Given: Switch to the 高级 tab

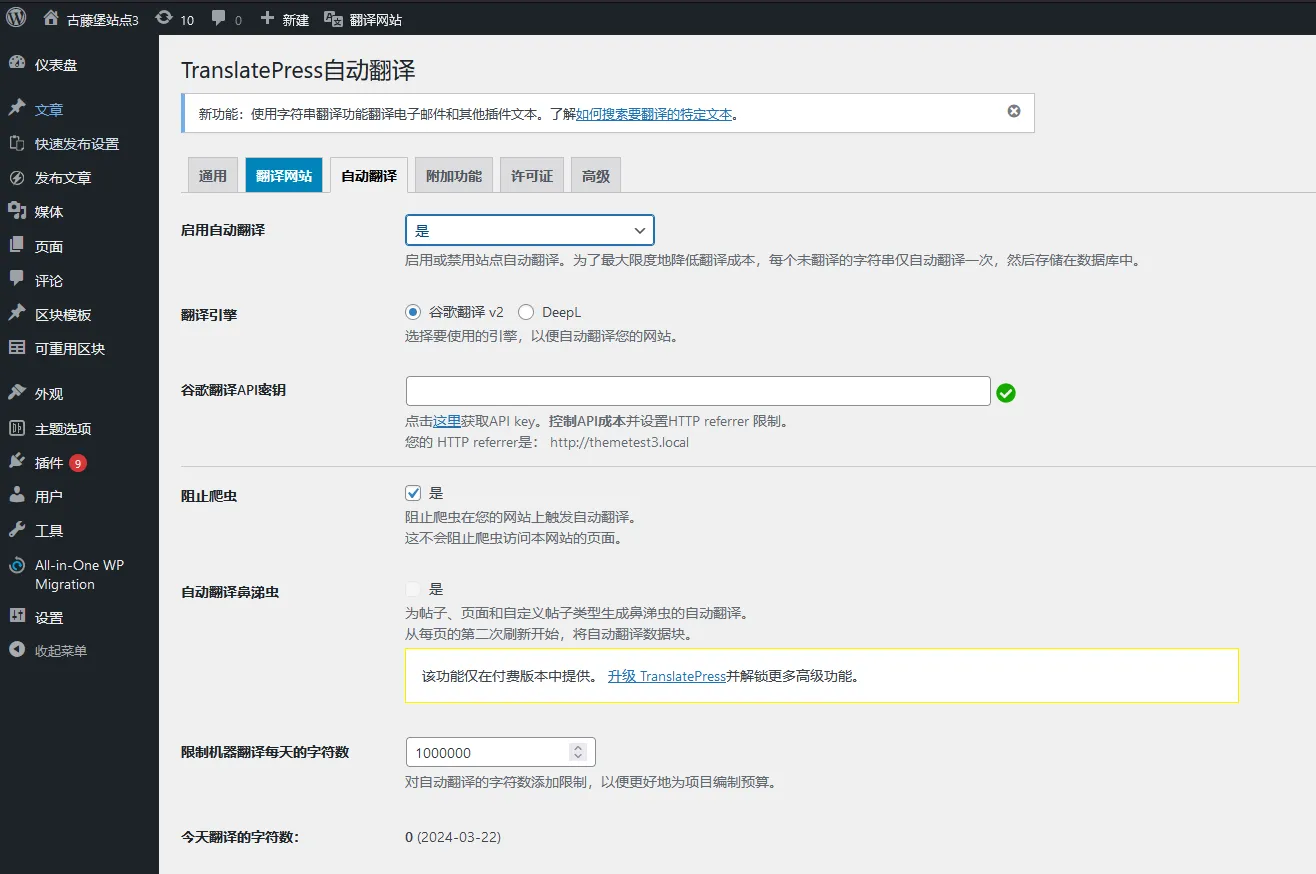Looking at the screenshot, I should click(596, 175).
